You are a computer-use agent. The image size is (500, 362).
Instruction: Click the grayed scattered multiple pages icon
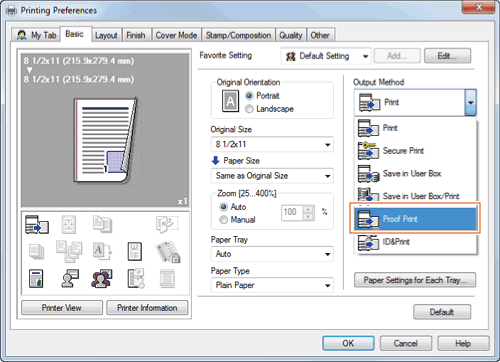[69, 251]
